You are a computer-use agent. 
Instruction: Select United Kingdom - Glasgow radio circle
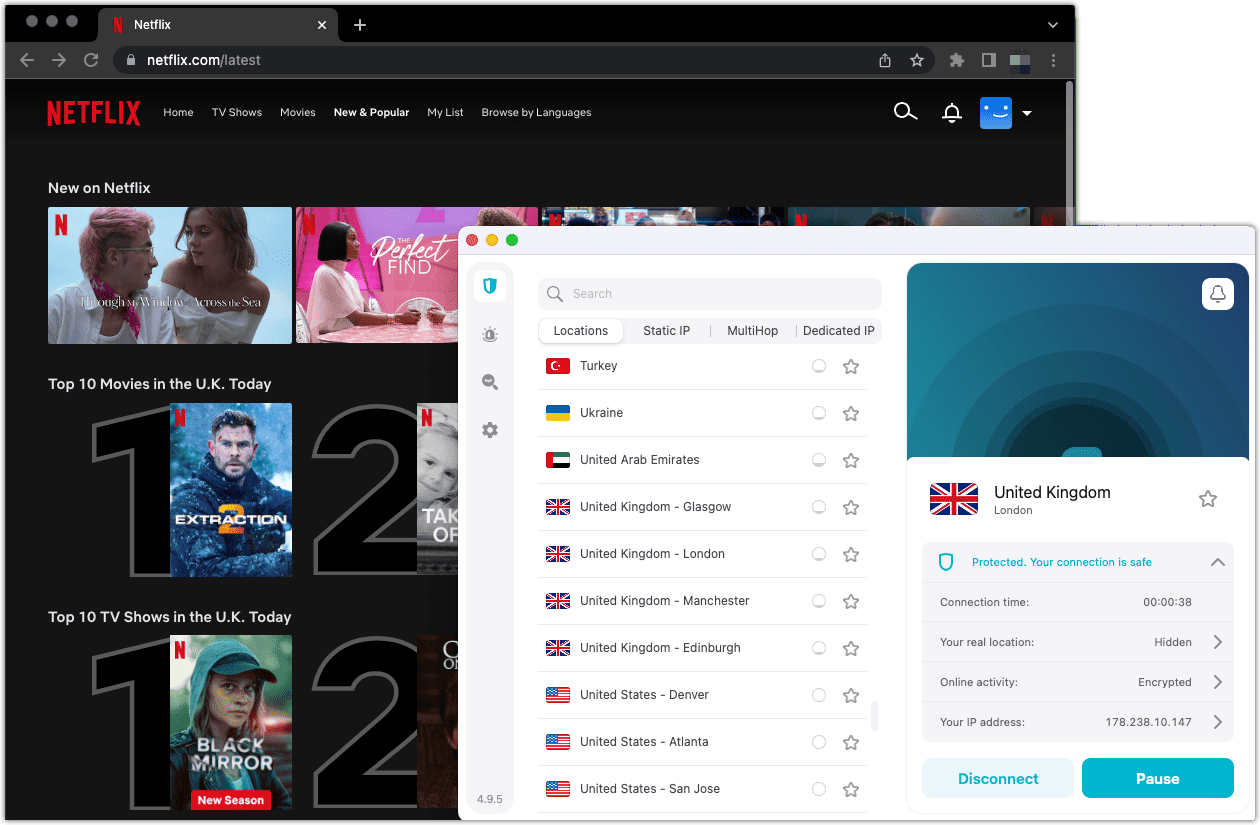(819, 507)
